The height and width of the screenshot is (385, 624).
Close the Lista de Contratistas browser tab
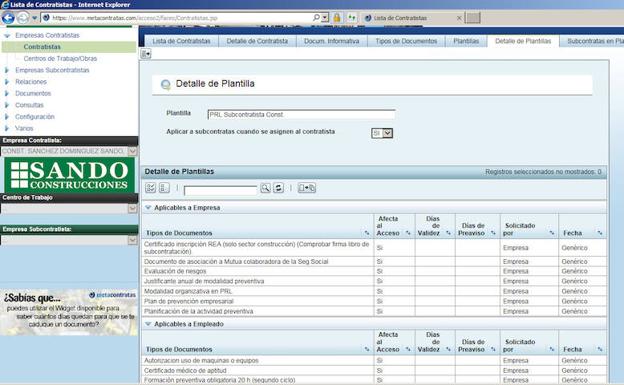[459, 18]
